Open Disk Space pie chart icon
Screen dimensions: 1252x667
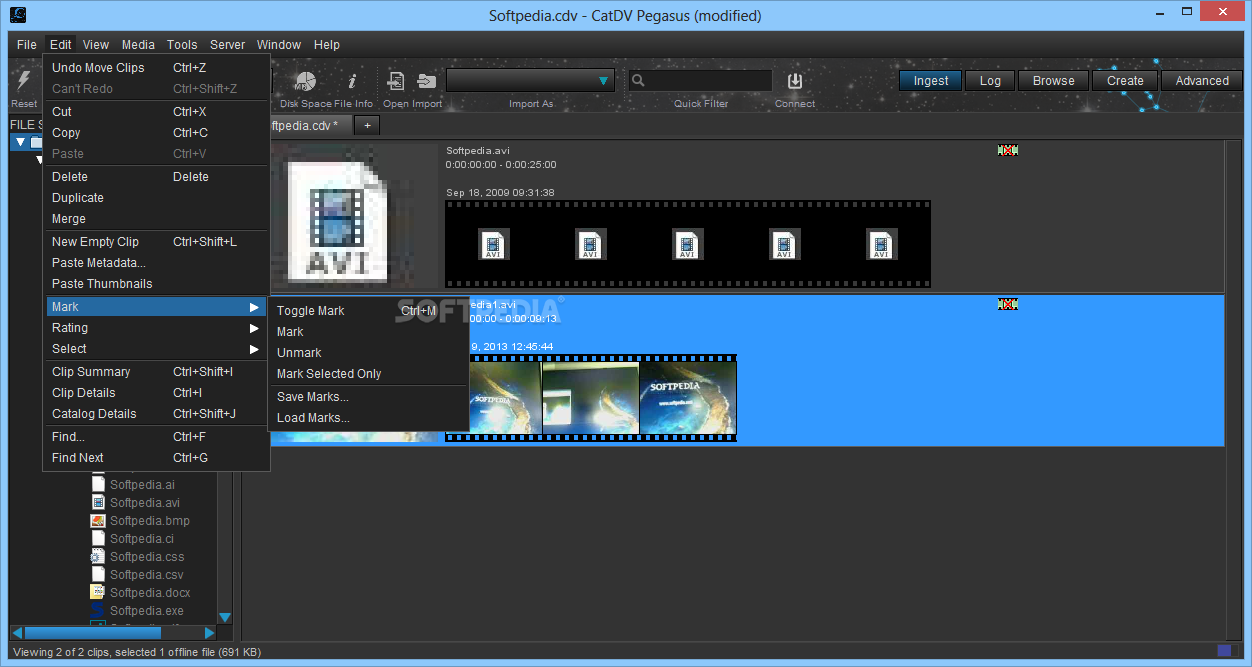(x=306, y=82)
